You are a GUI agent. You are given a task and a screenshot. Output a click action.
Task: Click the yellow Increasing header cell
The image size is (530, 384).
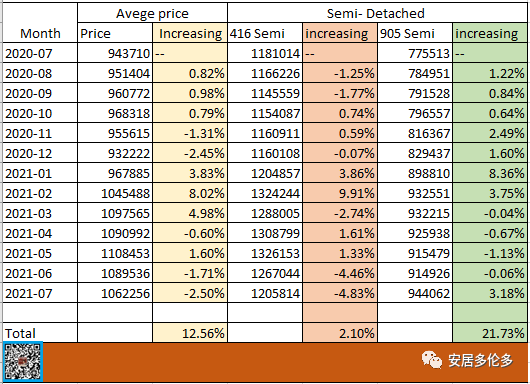pyautogui.click(x=190, y=33)
